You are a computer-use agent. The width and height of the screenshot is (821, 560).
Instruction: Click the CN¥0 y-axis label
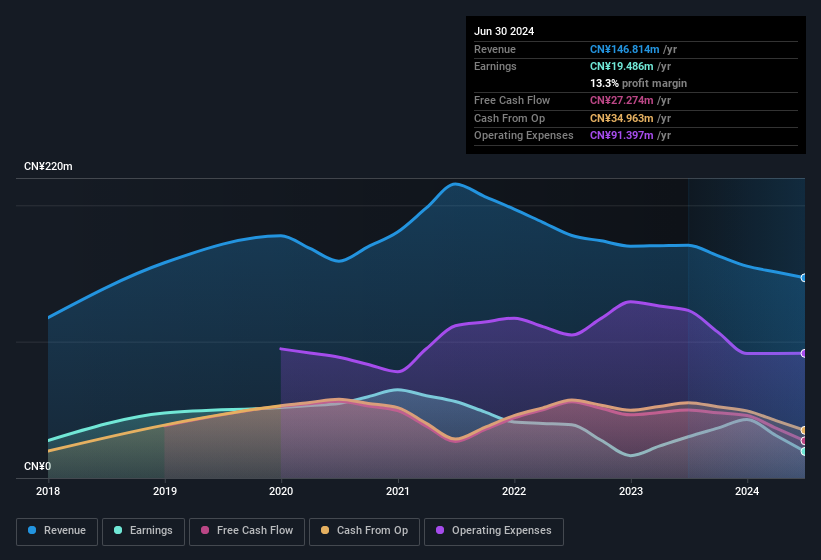38,466
